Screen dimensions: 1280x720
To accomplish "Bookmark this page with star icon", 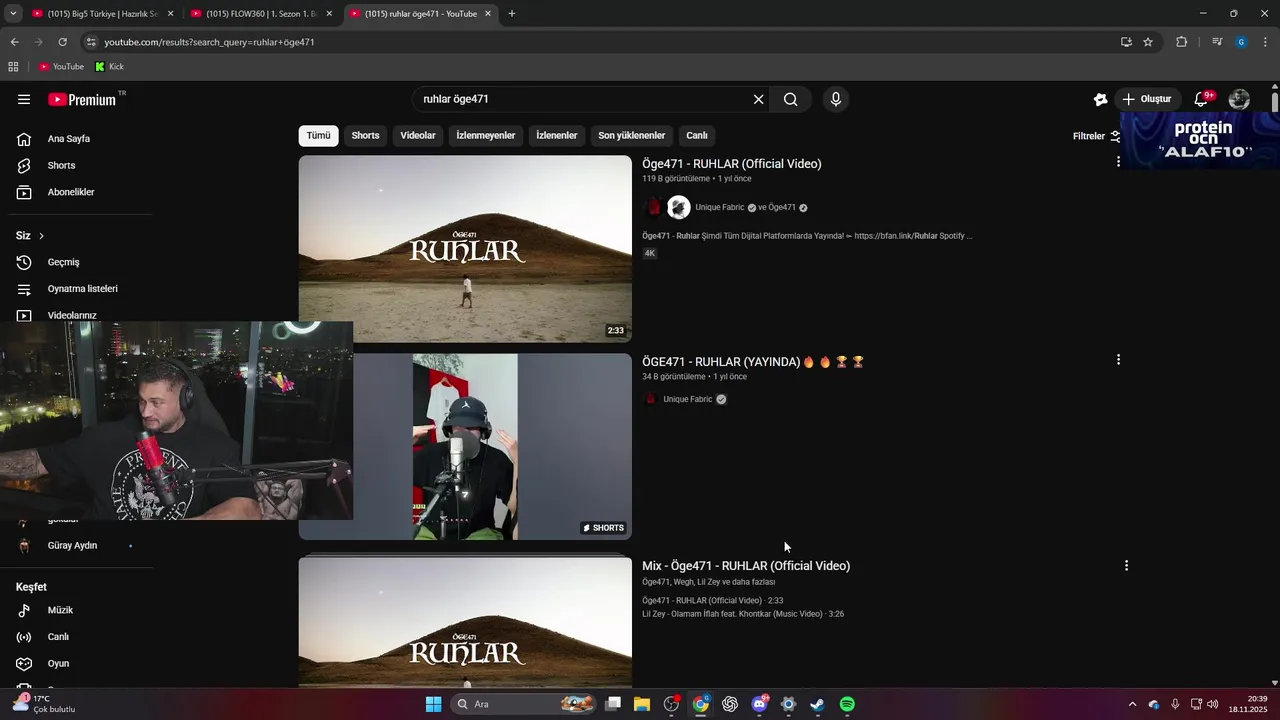I will click(1148, 42).
